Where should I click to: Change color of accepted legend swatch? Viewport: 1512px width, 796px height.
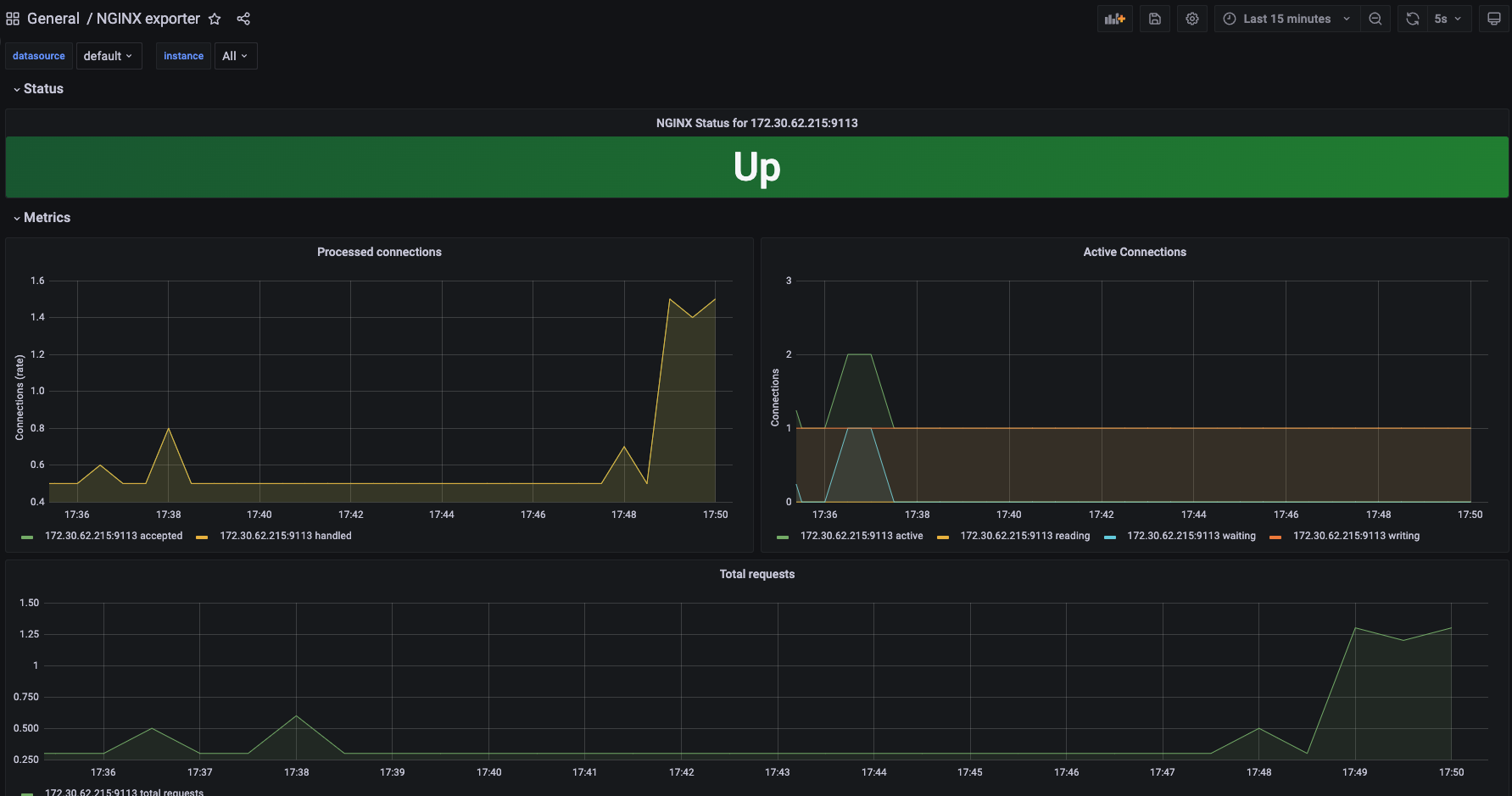27,537
